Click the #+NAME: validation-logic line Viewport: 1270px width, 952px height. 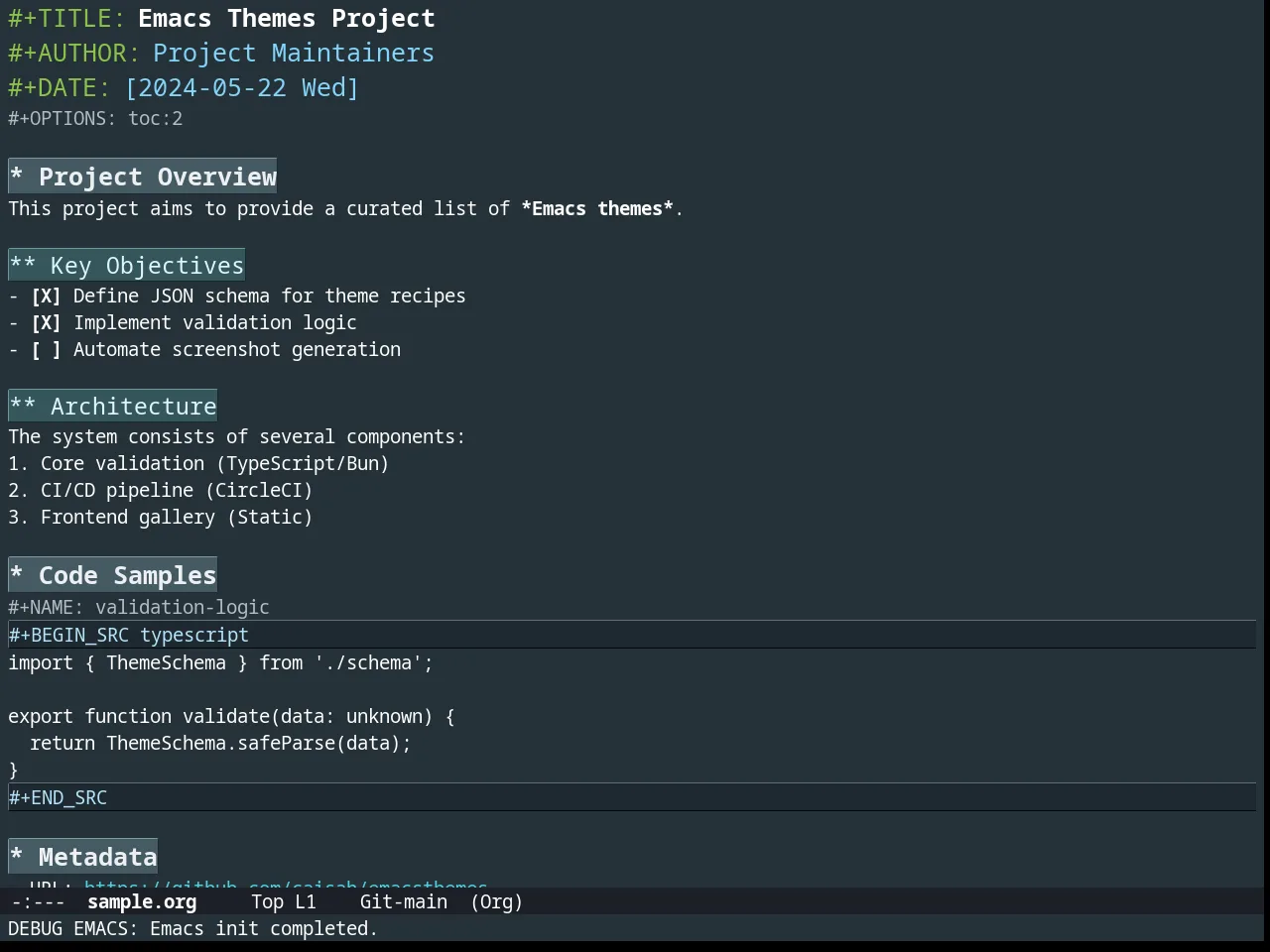(x=139, y=607)
